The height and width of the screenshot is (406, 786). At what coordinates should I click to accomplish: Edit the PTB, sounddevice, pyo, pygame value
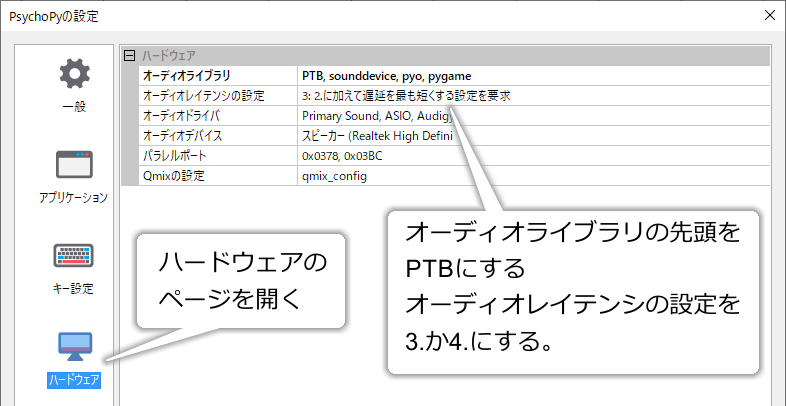coord(533,76)
